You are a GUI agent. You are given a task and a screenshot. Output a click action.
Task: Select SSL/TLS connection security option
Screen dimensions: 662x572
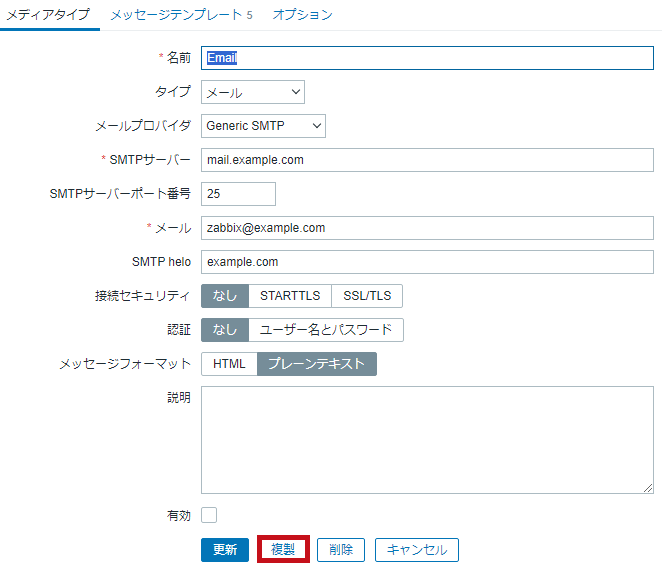pyautogui.click(x=367, y=296)
